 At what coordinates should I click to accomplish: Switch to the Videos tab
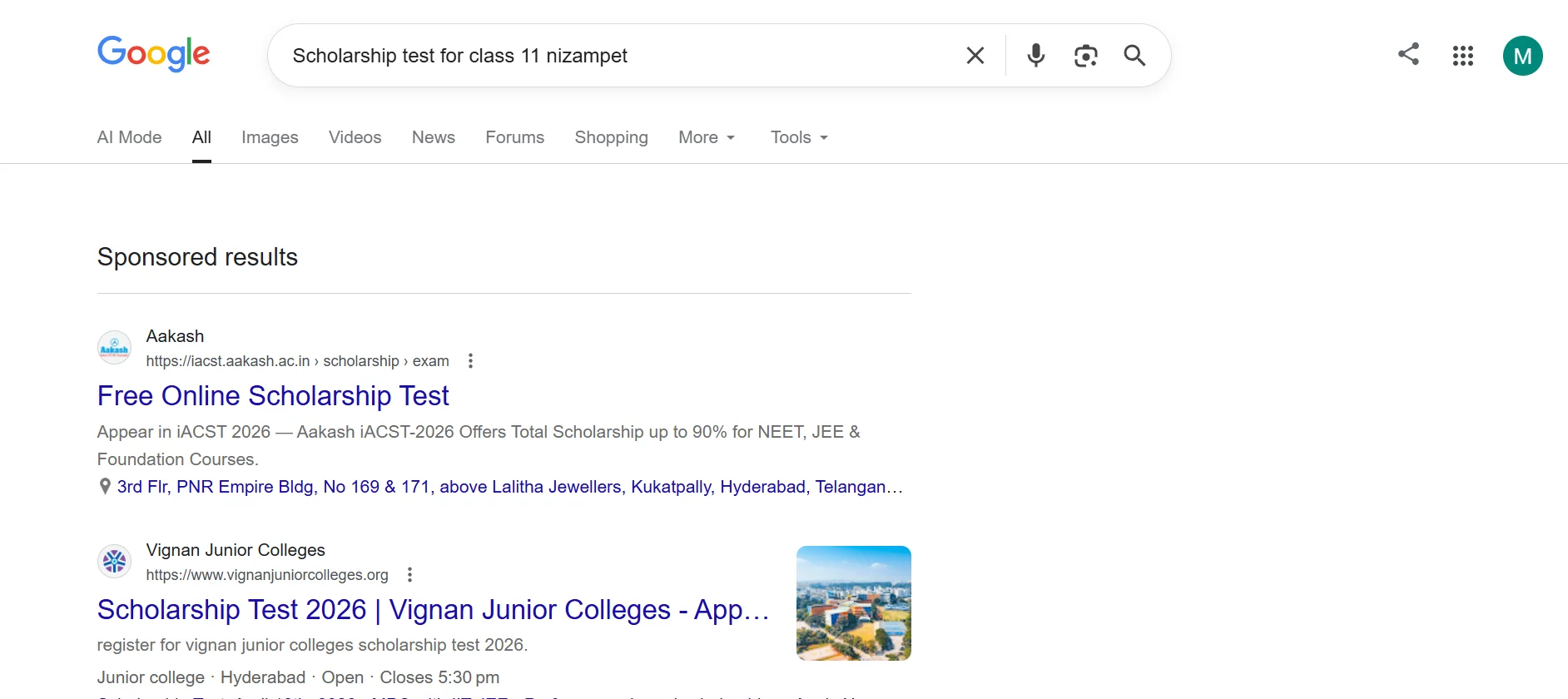point(355,137)
